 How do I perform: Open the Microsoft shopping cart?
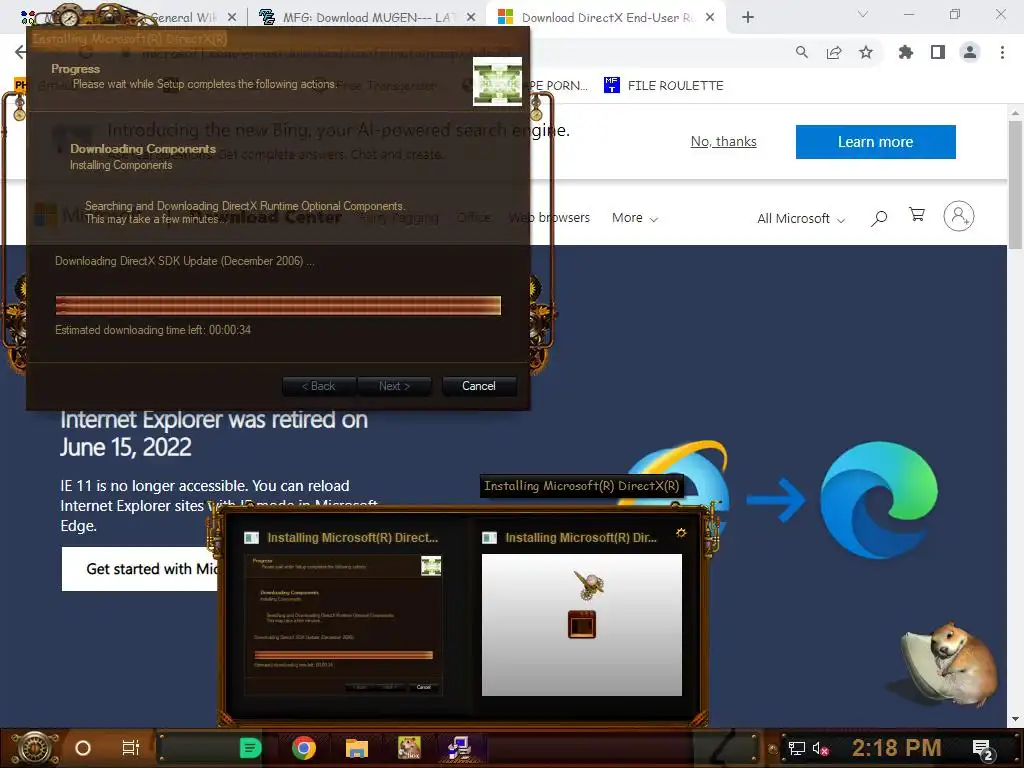point(917,215)
